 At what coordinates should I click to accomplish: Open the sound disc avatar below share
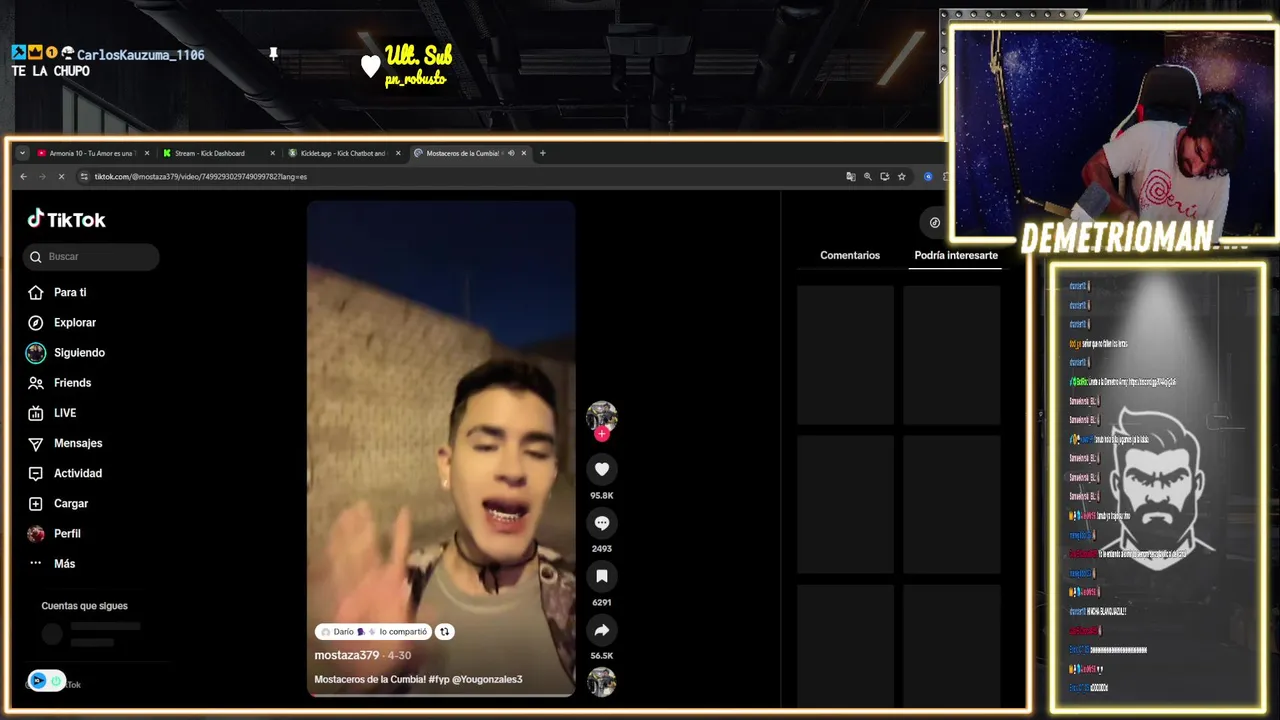tap(602, 682)
